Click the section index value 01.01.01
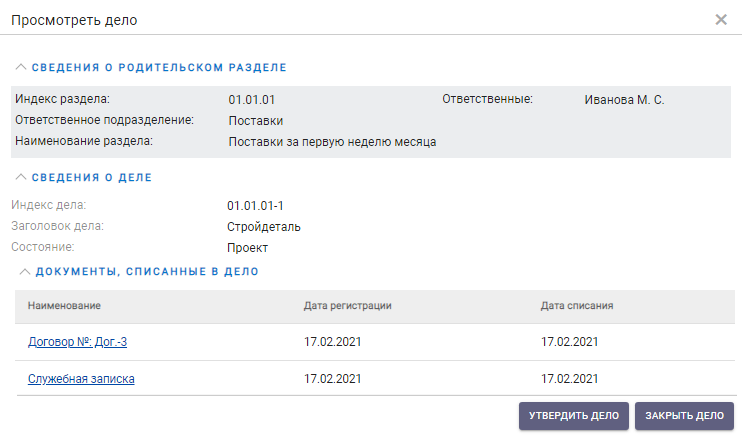745x440 pixels. (251, 100)
